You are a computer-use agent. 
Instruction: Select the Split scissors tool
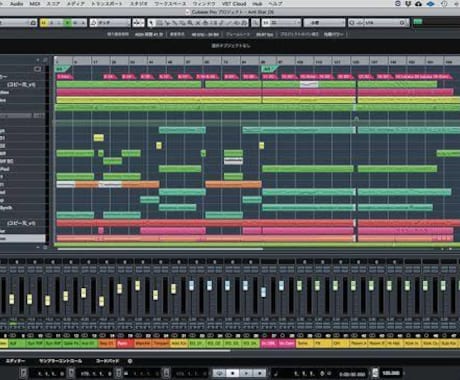167,23
